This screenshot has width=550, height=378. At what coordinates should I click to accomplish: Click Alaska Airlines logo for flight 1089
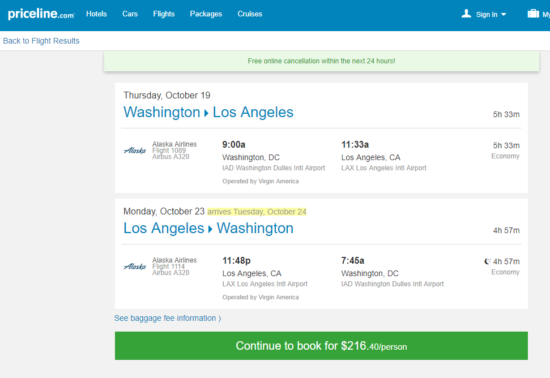[x=135, y=150]
